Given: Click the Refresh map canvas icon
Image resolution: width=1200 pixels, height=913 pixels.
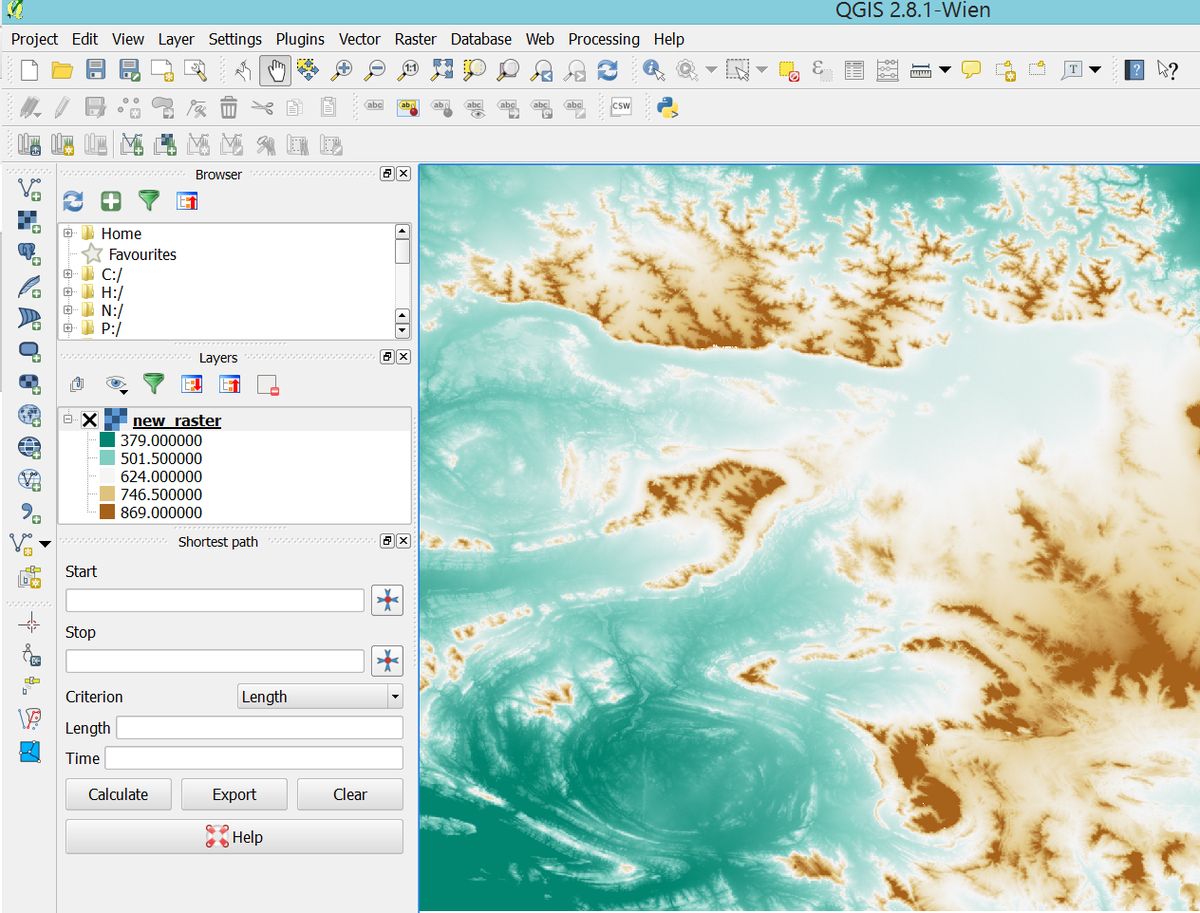Looking at the screenshot, I should [x=607, y=70].
